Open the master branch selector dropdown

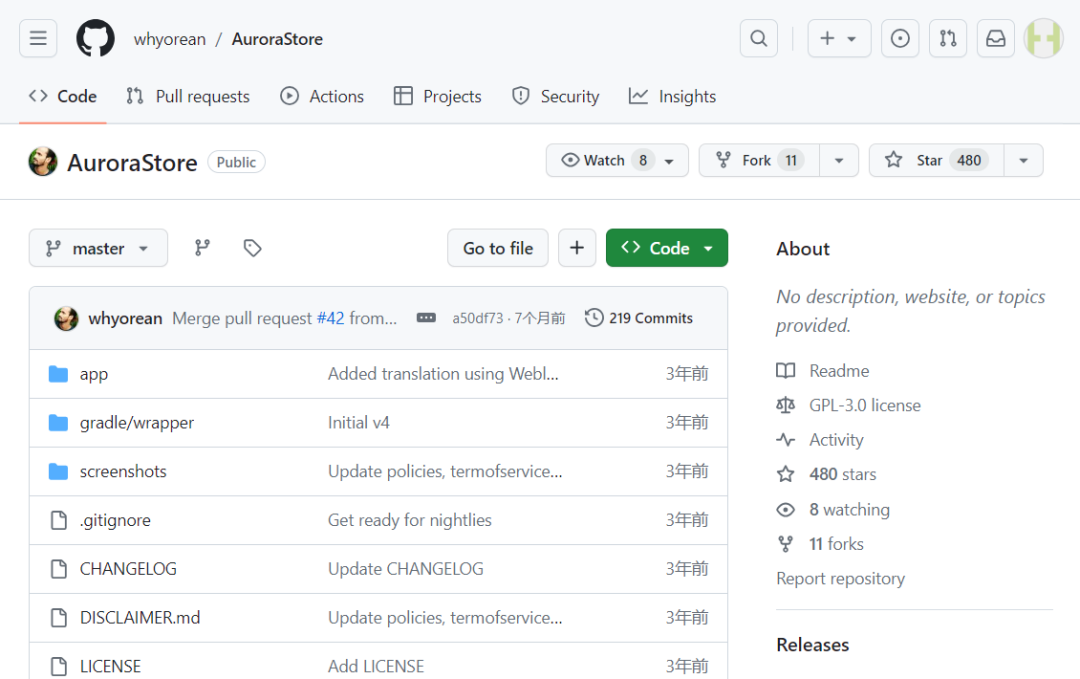click(x=98, y=248)
